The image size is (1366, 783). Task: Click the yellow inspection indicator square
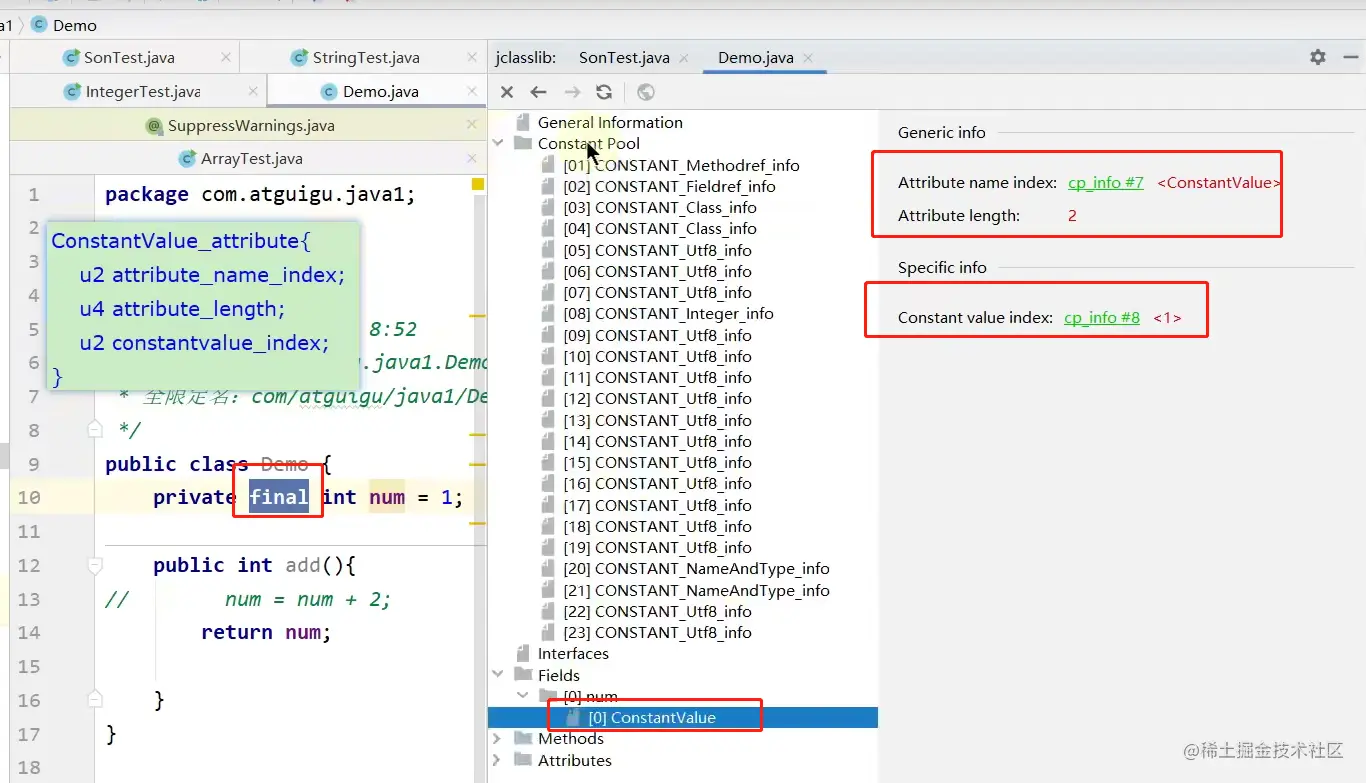(x=478, y=184)
